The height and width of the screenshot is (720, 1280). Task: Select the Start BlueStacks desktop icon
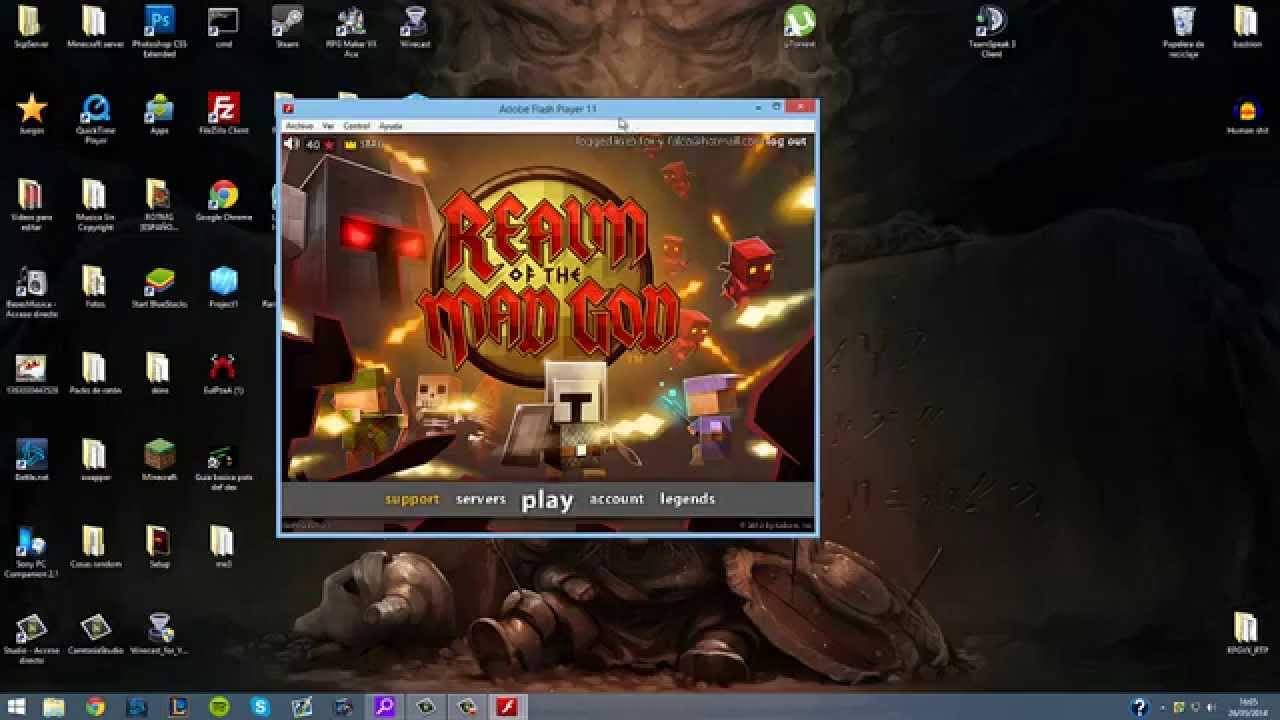coord(159,287)
